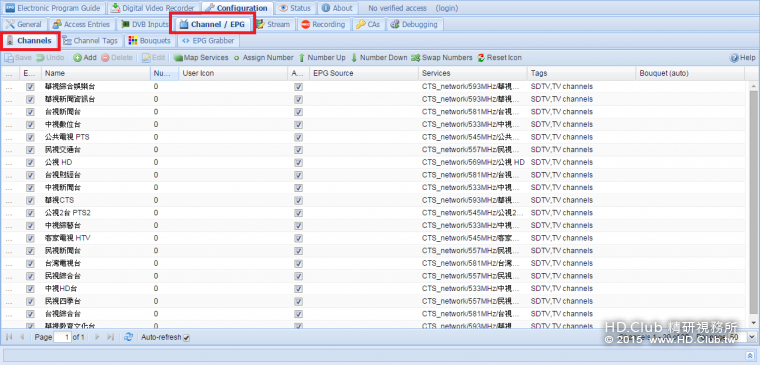
Task: Sort by User Icon column header
Action: [233, 73]
